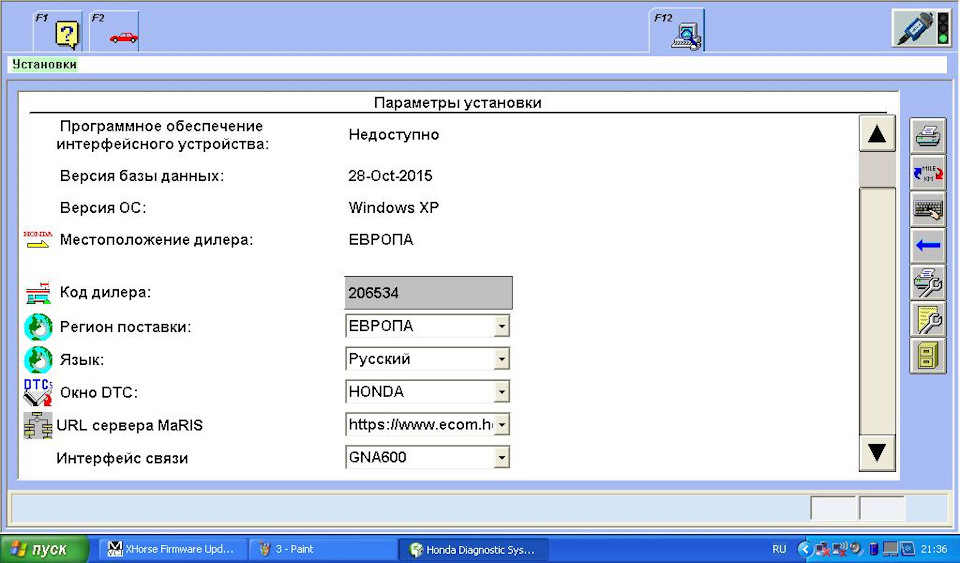960x563 pixels.
Task: Switch to XHorse Firmware Update taskbar window
Action: [171, 549]
